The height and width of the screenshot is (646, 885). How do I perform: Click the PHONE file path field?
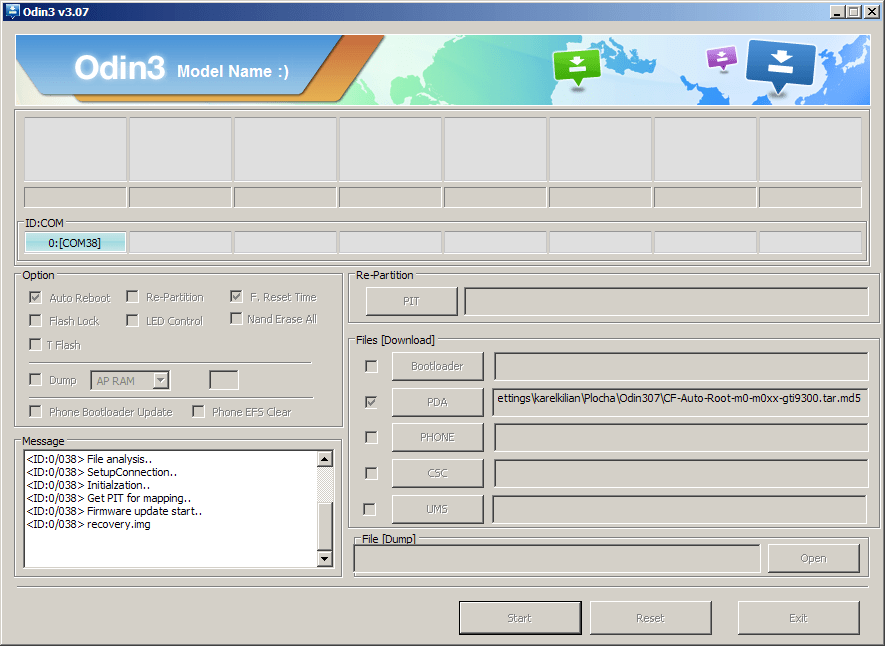pos(681,437)
